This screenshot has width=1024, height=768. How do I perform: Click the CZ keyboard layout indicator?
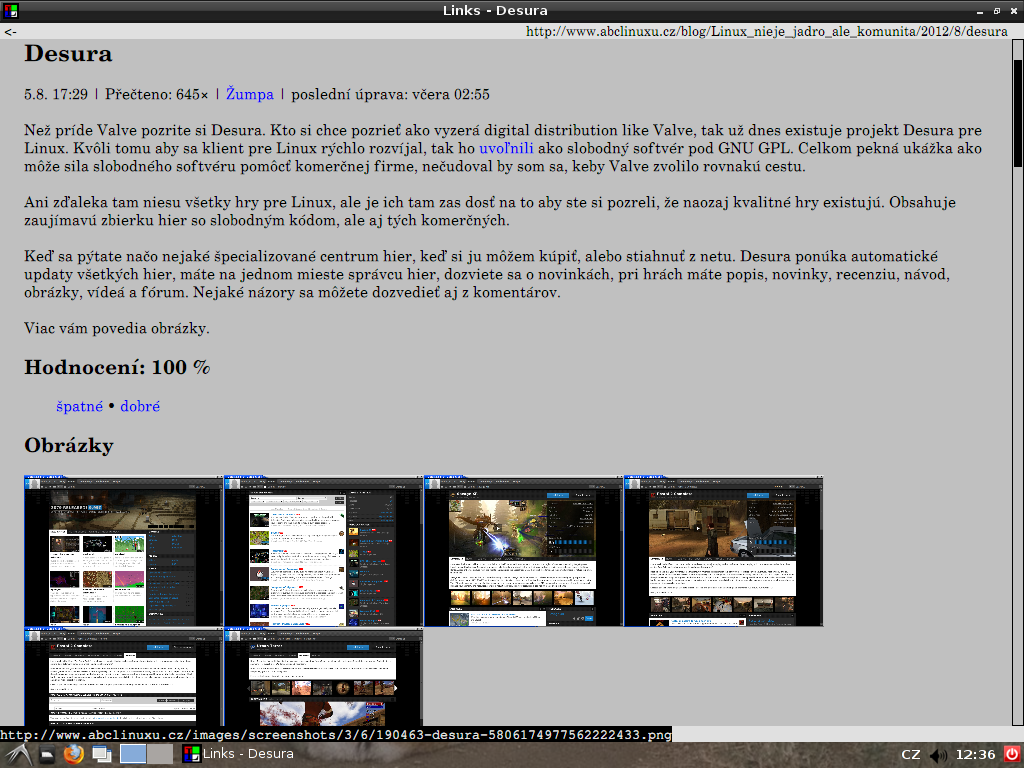point(910,755)
